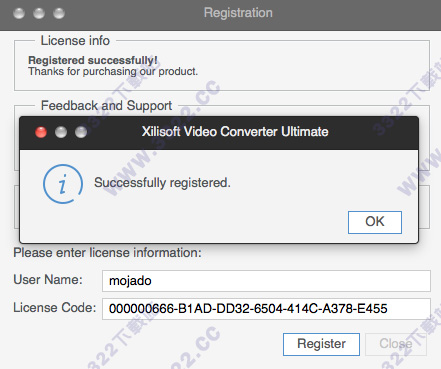Screen dimensions: 441x369
Task: Close the Xilisoft dialog with the red button
Action: [41, 132]
